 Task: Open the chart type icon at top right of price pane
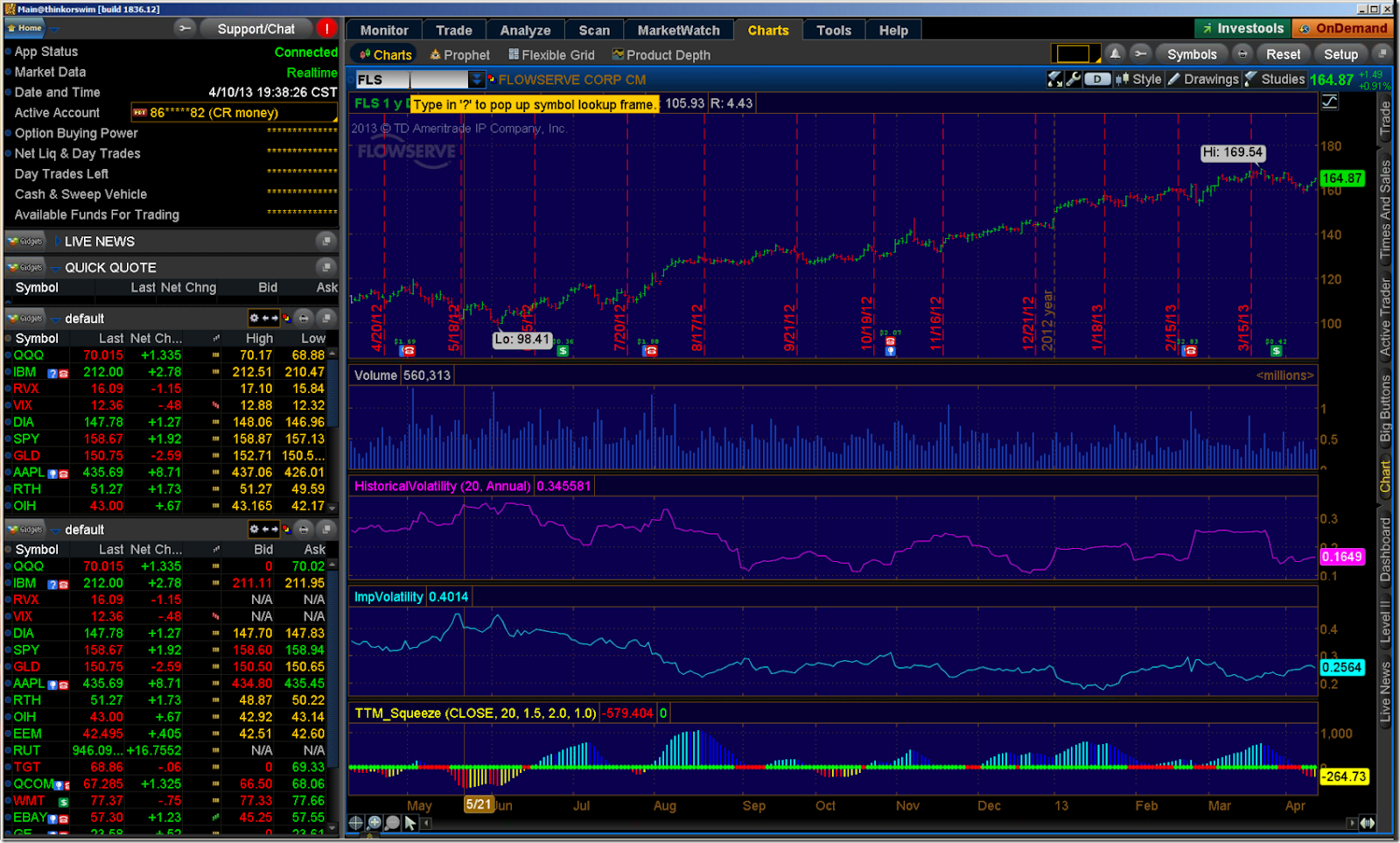1330,102
